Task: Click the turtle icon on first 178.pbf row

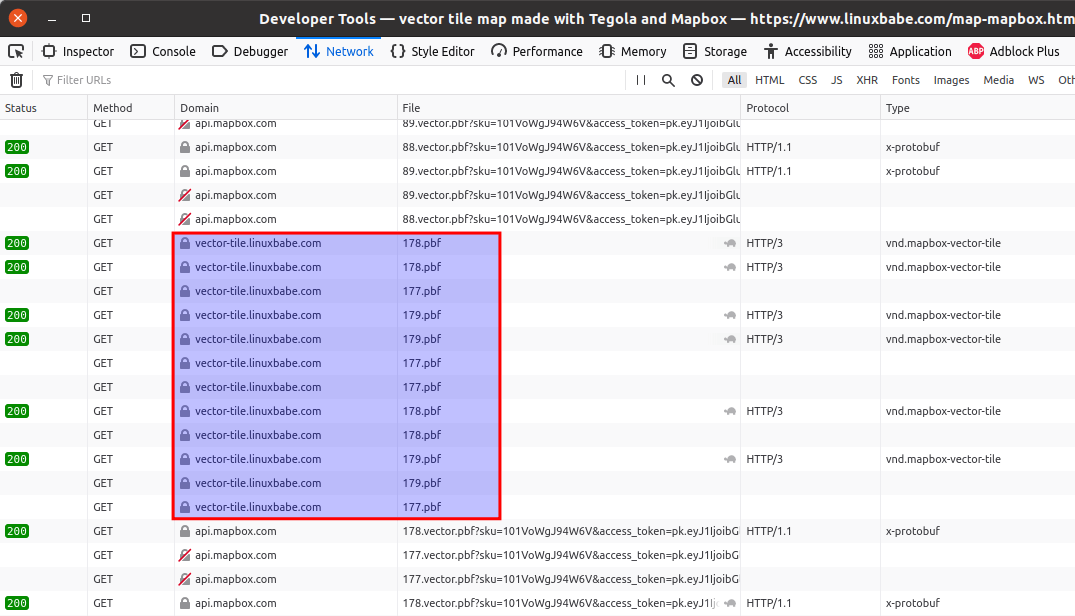Action: 731,243
